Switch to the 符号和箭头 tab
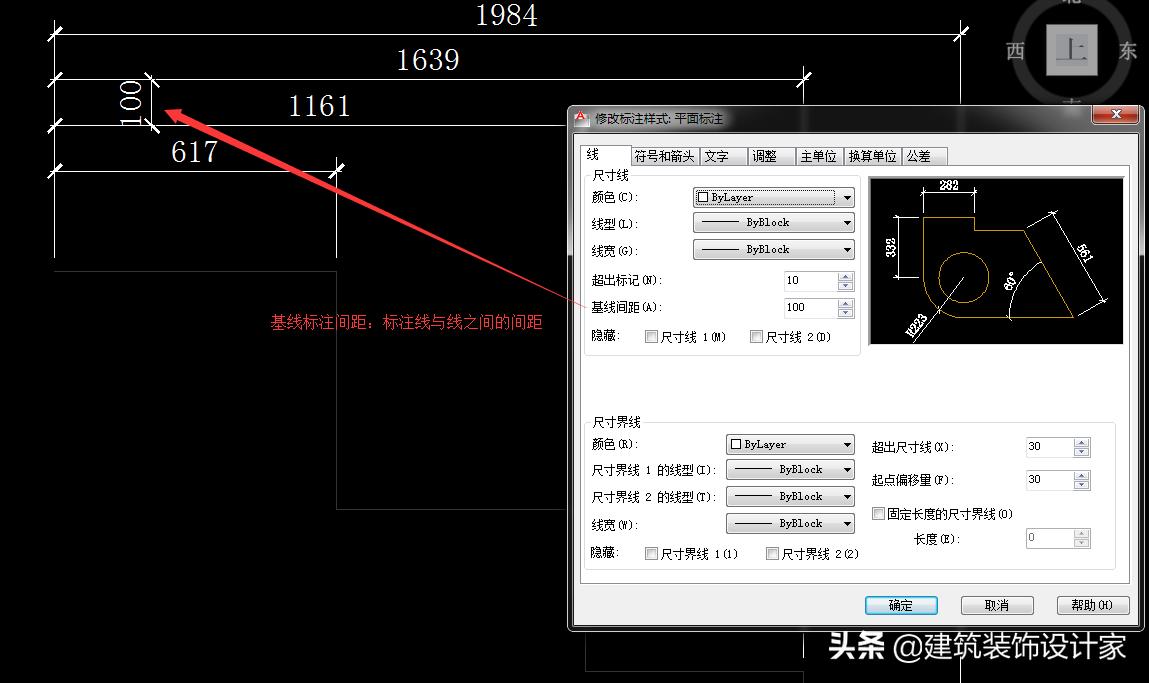The width and height of the screenshot is (1149, 683). (663, 156)
